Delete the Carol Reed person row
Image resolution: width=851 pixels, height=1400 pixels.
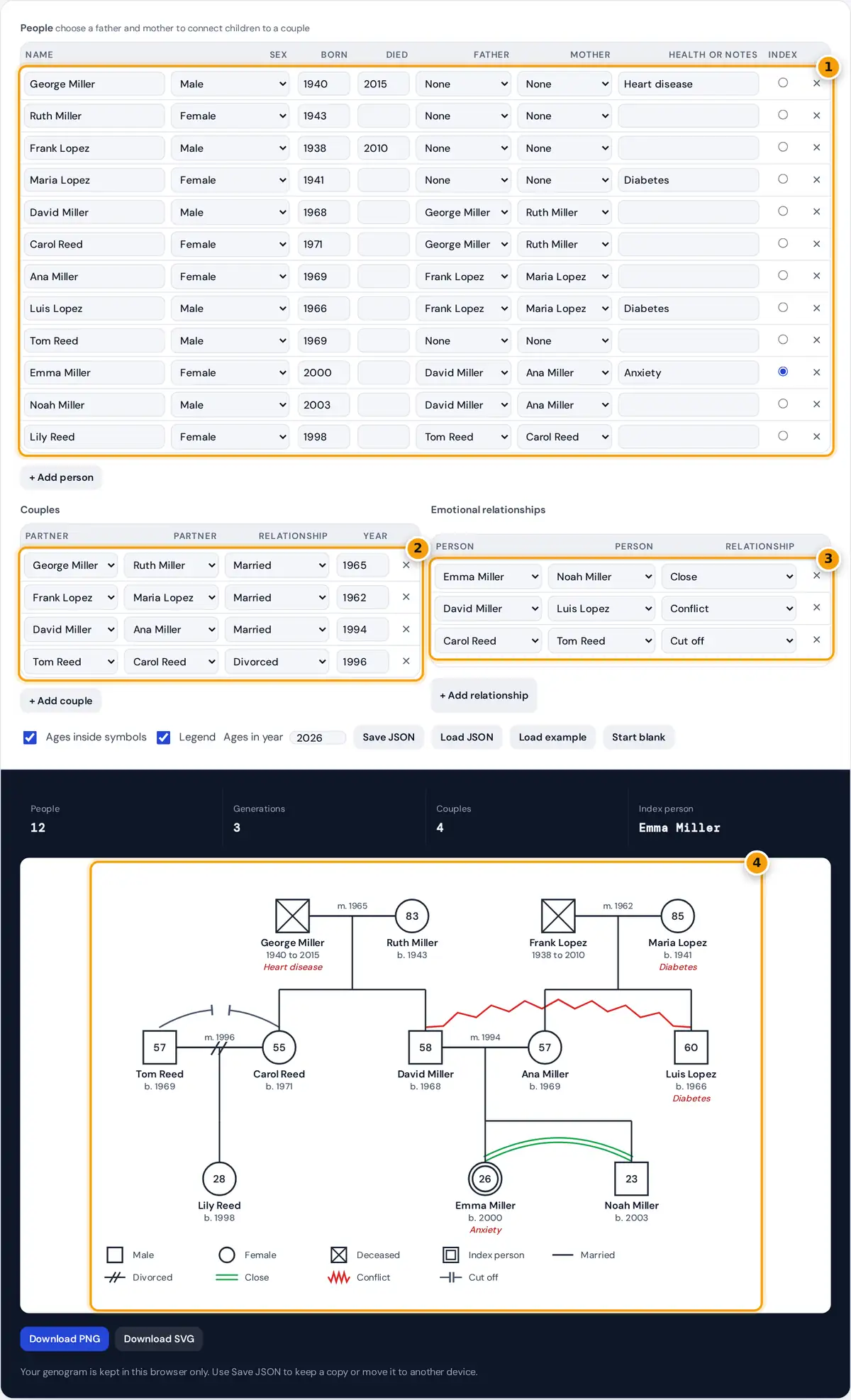pos(816,244)
